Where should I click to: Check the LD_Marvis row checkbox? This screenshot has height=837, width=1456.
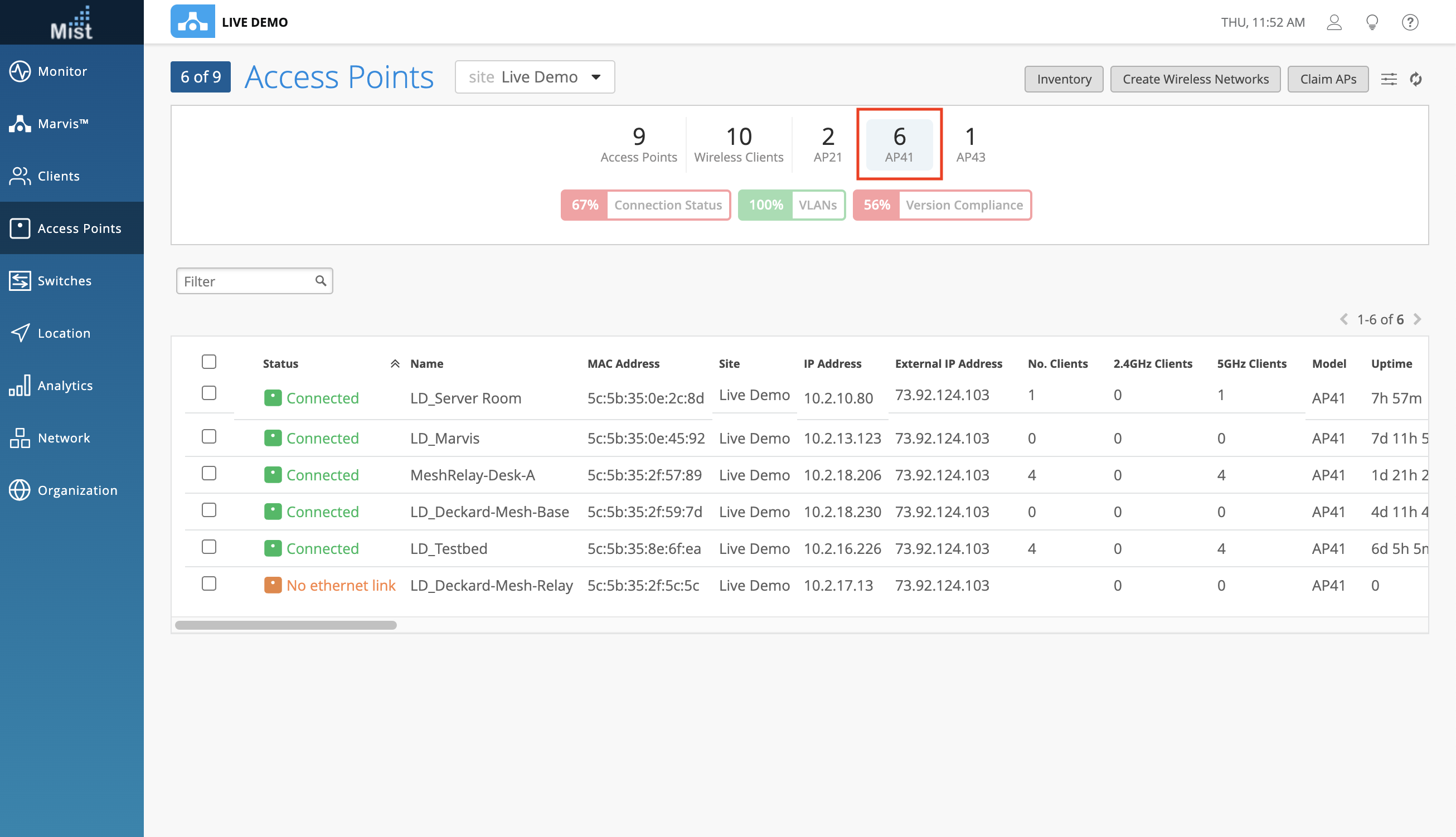[x=208, y=436]
